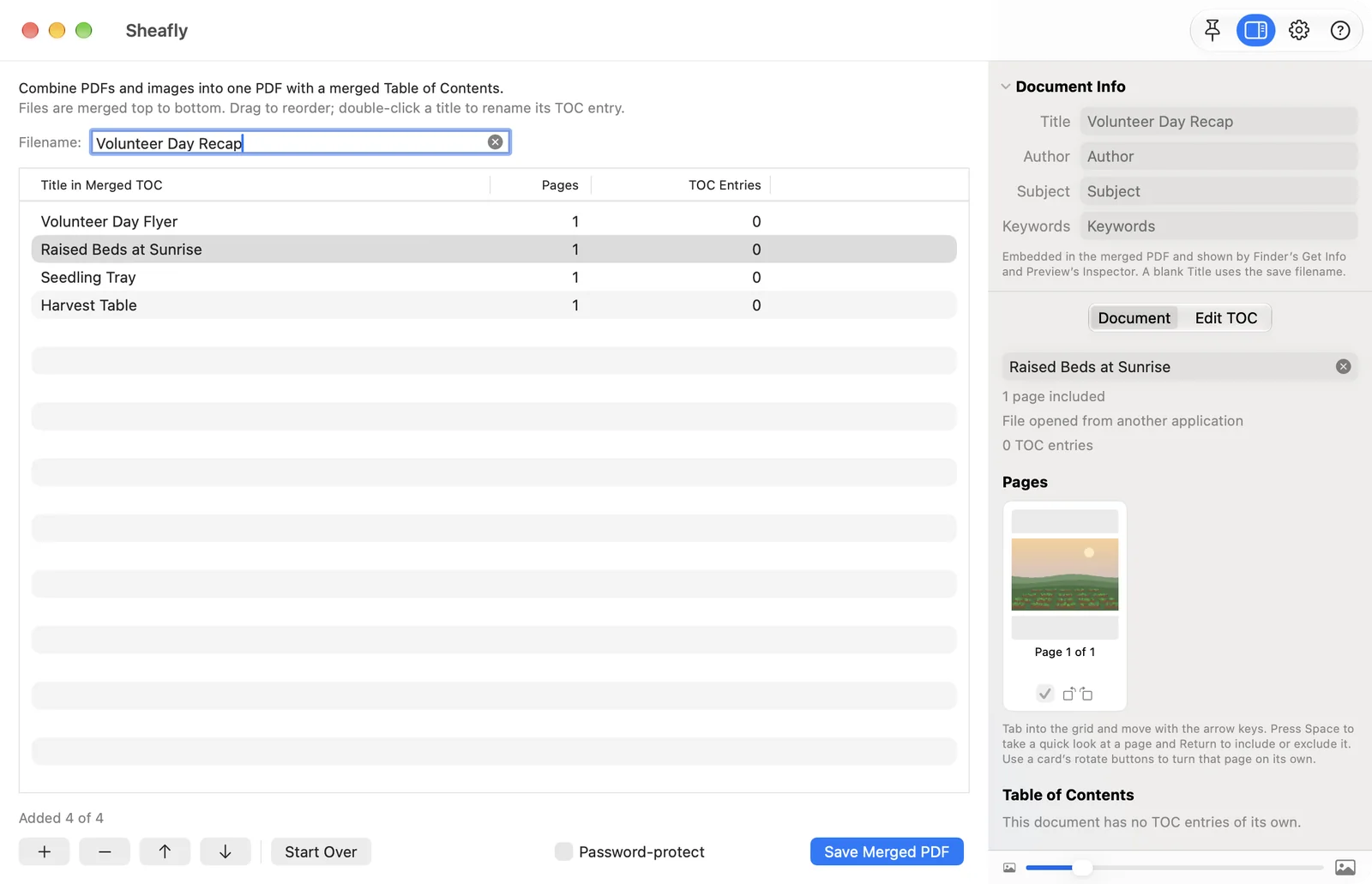Click the Start Over button
This screenshot has width=1372, height=884.
coord(321,851)
